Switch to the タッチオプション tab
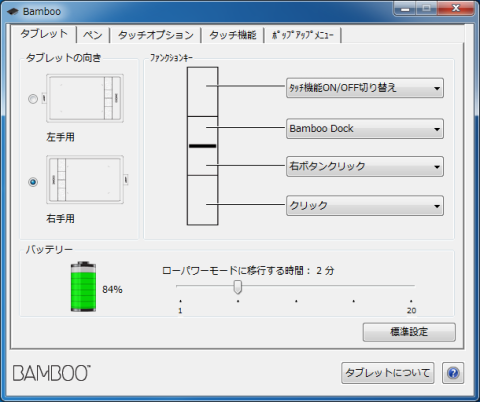The width and height of the screenshot is (480, 402). point(156,35)
